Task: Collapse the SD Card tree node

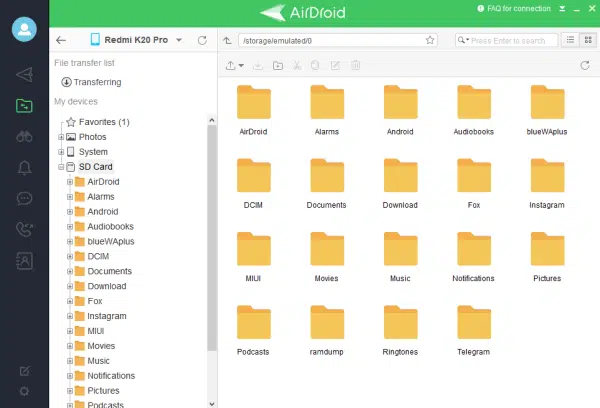Action: 61,167
